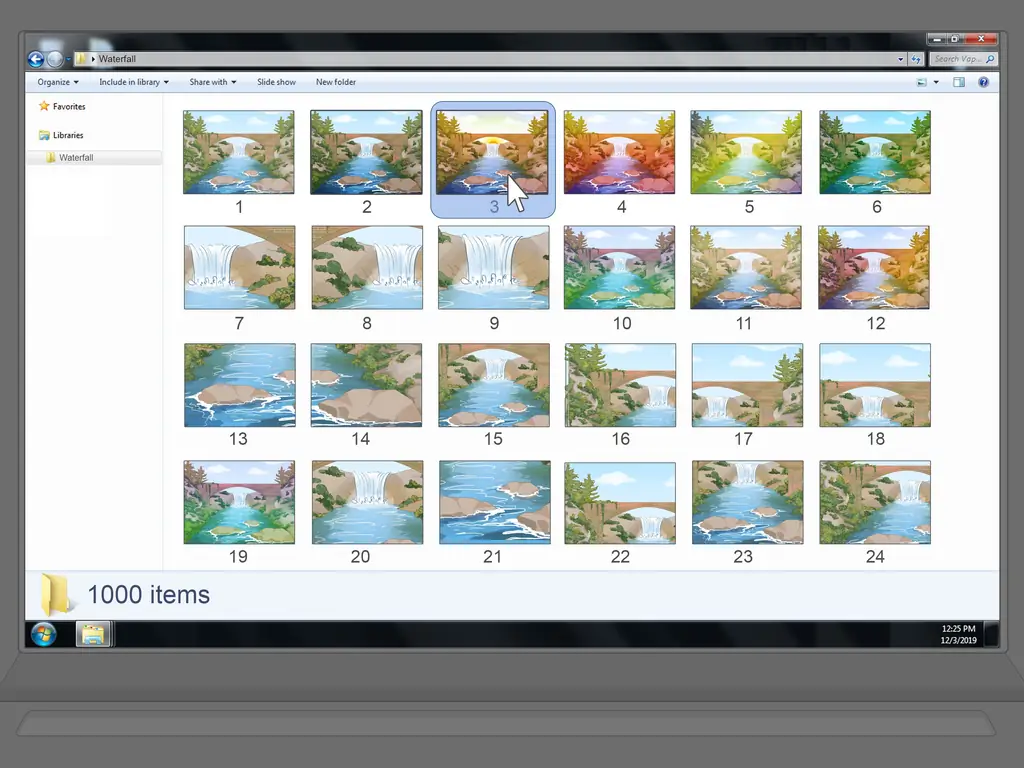
Task: Click the Waterfall address bar path
Action: coord(117,59)
